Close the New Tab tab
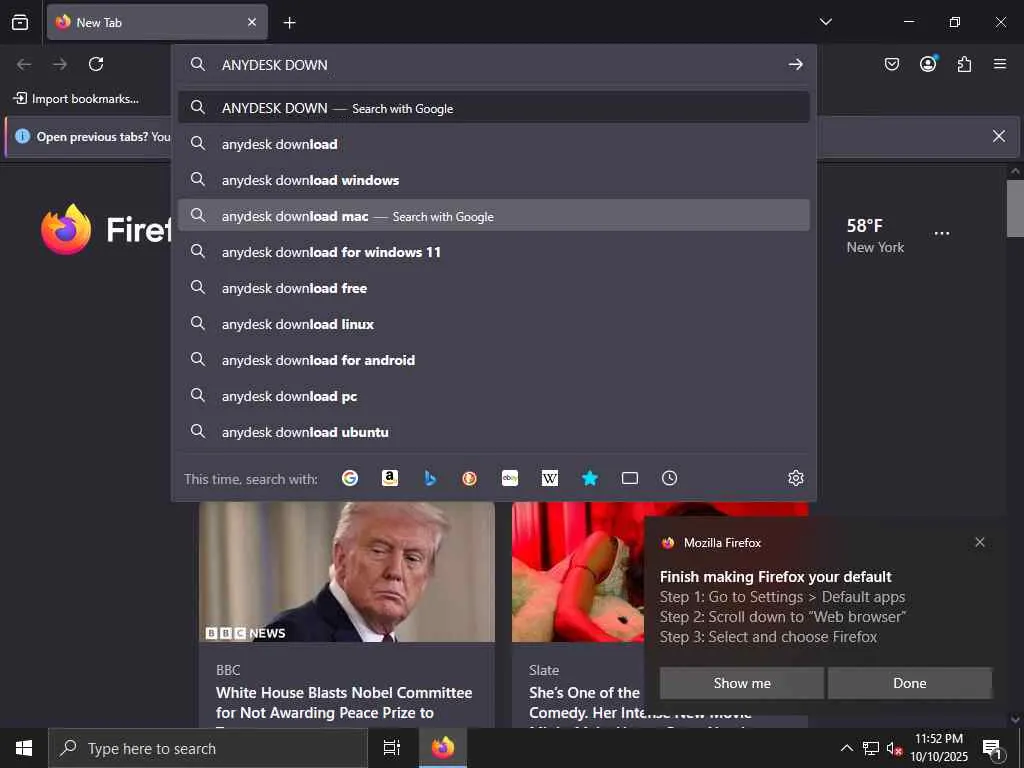 pos(252,22)
